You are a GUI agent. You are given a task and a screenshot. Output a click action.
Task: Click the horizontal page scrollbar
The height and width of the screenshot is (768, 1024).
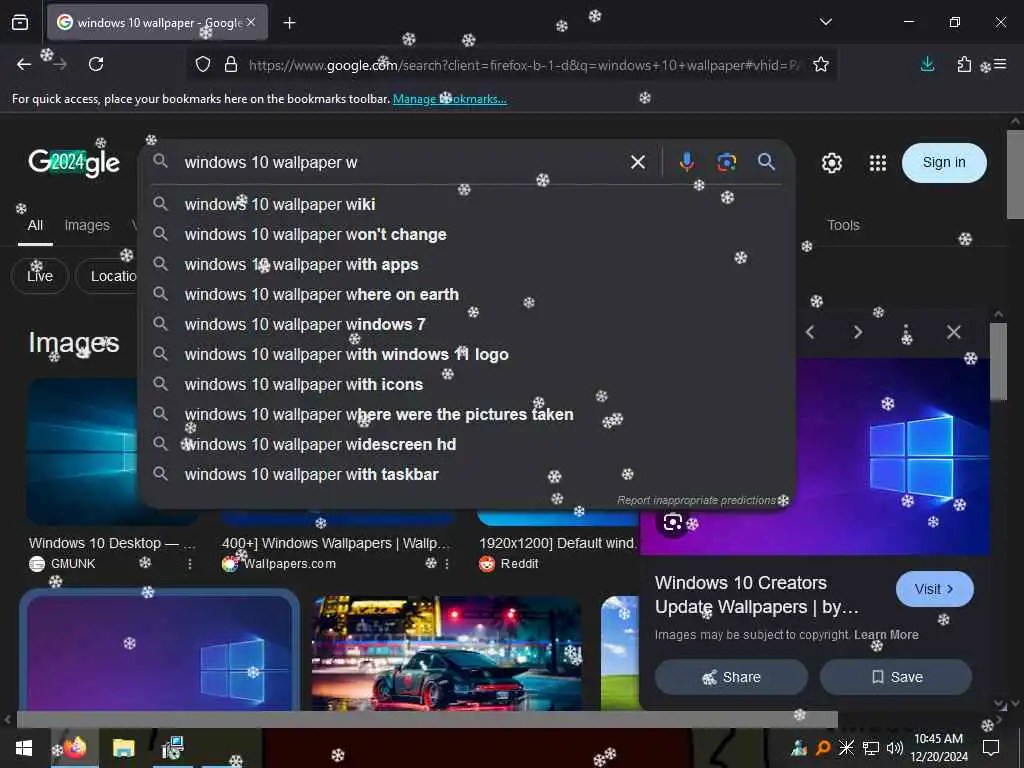coord(427,719)
